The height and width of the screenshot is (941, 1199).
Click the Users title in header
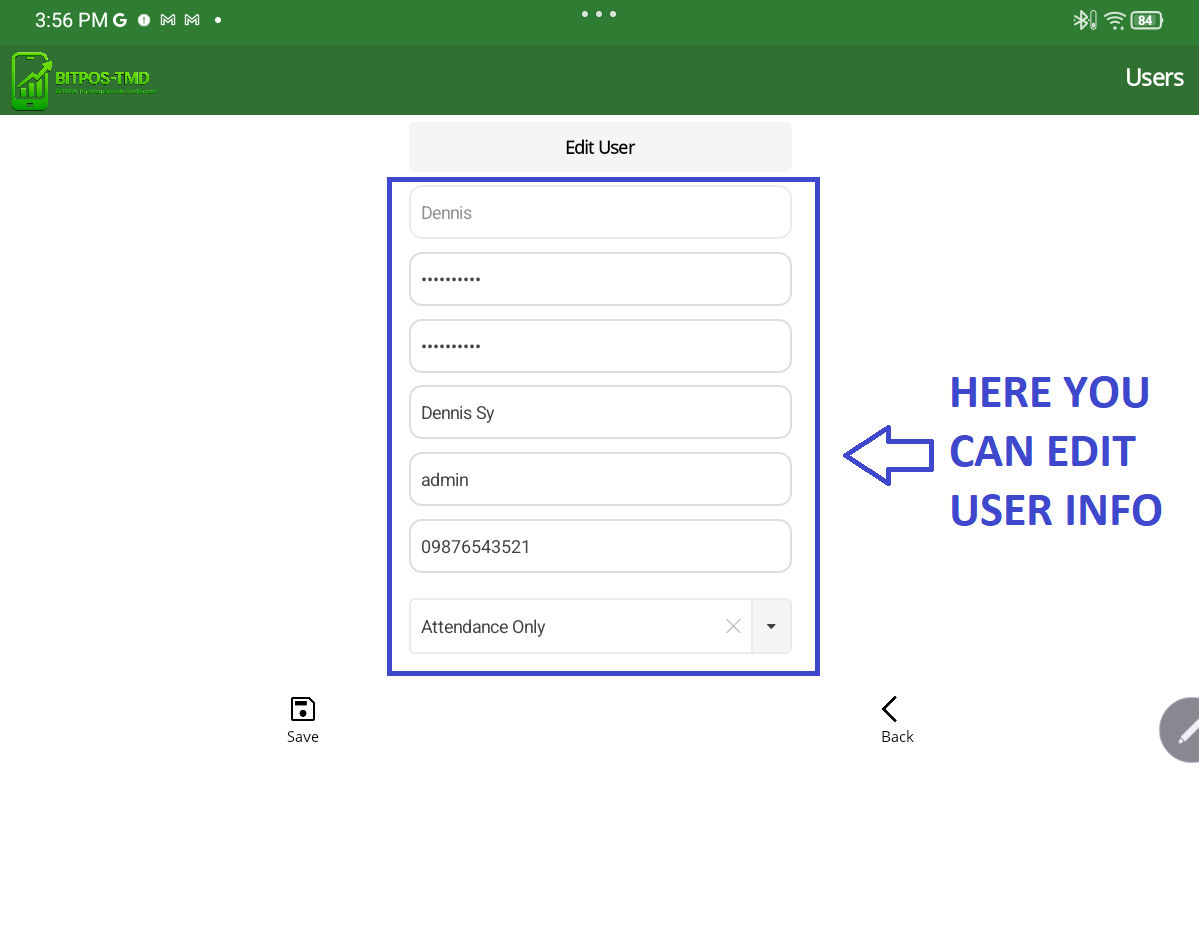[x=1154, y=78]
